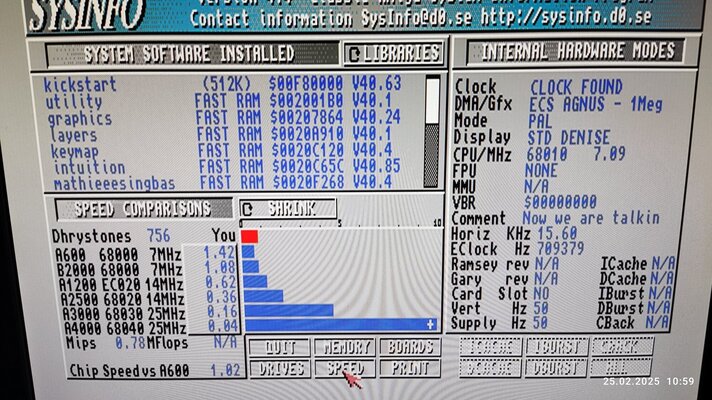Enable ALL cache modes button
The image size is (712, 400).
click(x=621, y=367)
